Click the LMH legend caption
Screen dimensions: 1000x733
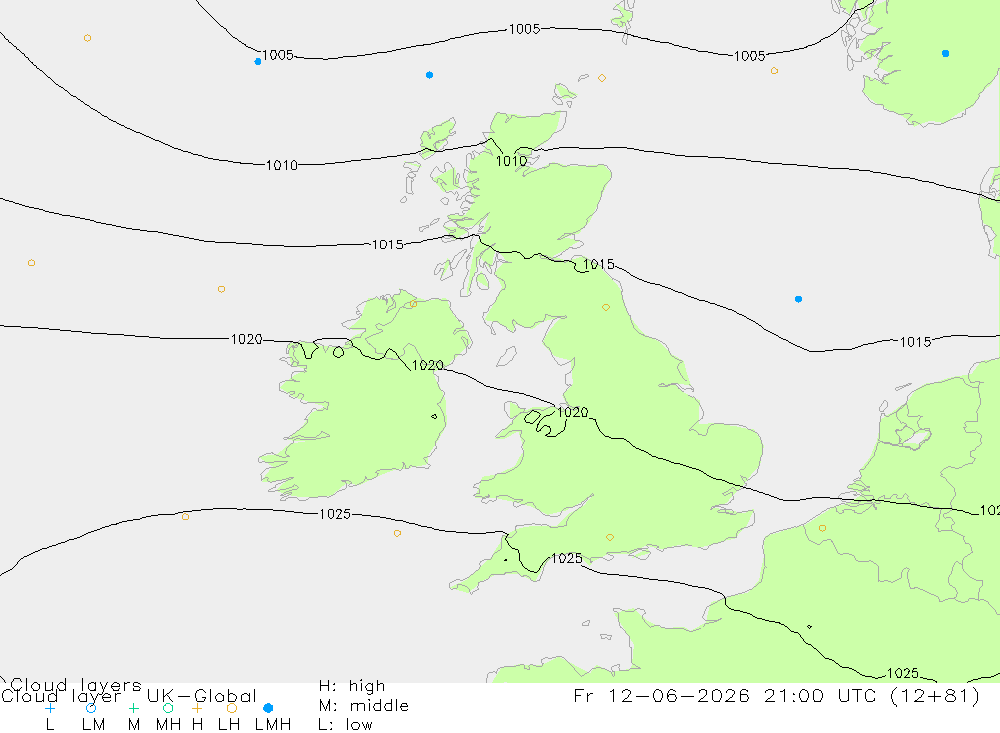pos(273,725)
